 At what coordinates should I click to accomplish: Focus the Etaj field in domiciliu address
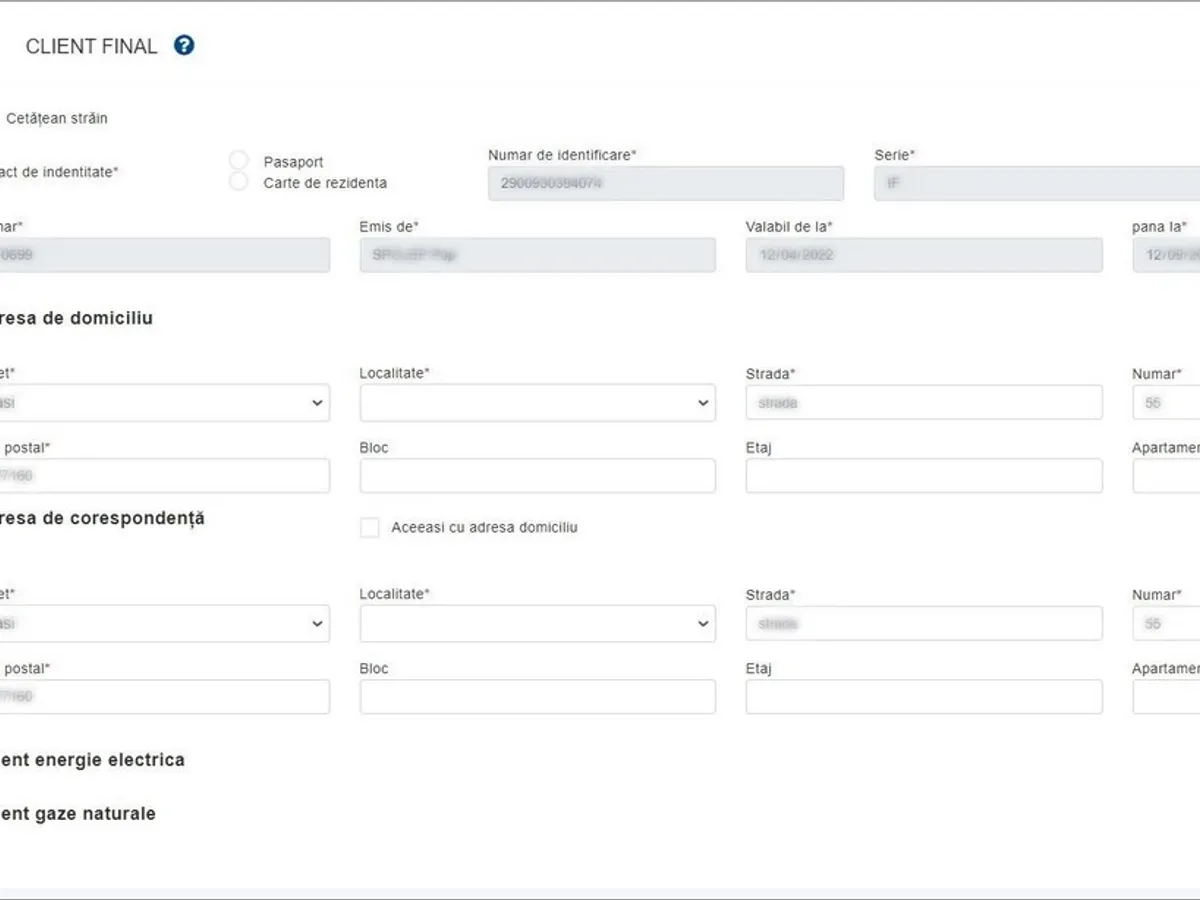[x=923, y=476]
